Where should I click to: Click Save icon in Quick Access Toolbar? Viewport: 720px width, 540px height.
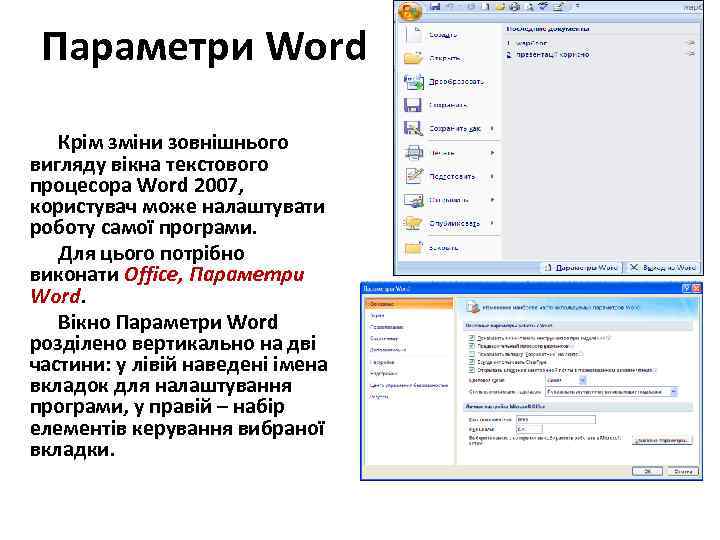(x=435, y=7)
